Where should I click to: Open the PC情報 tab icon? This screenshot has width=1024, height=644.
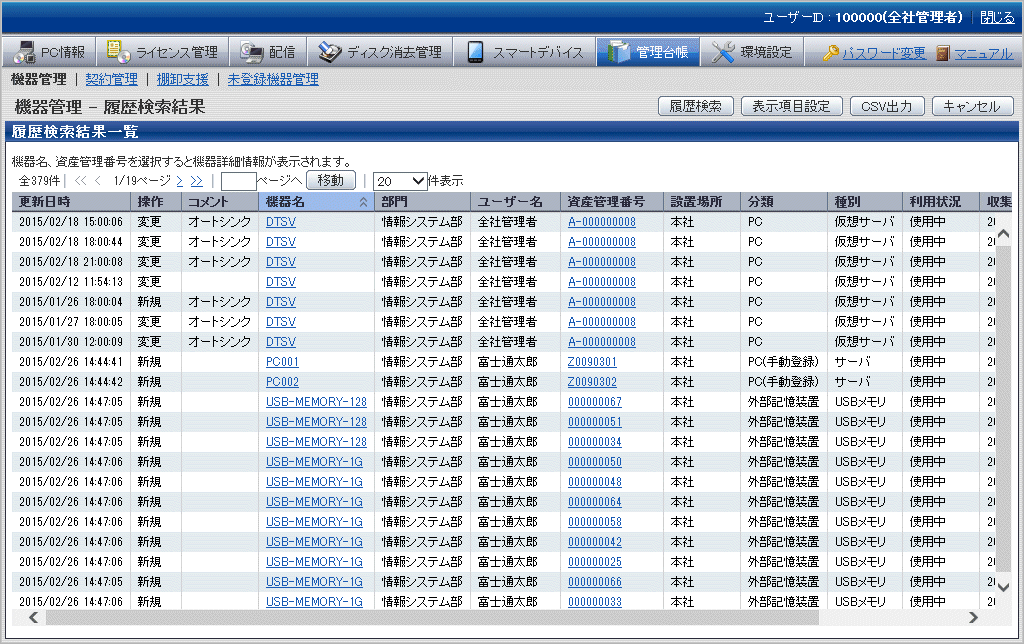[x=23, y=52]
